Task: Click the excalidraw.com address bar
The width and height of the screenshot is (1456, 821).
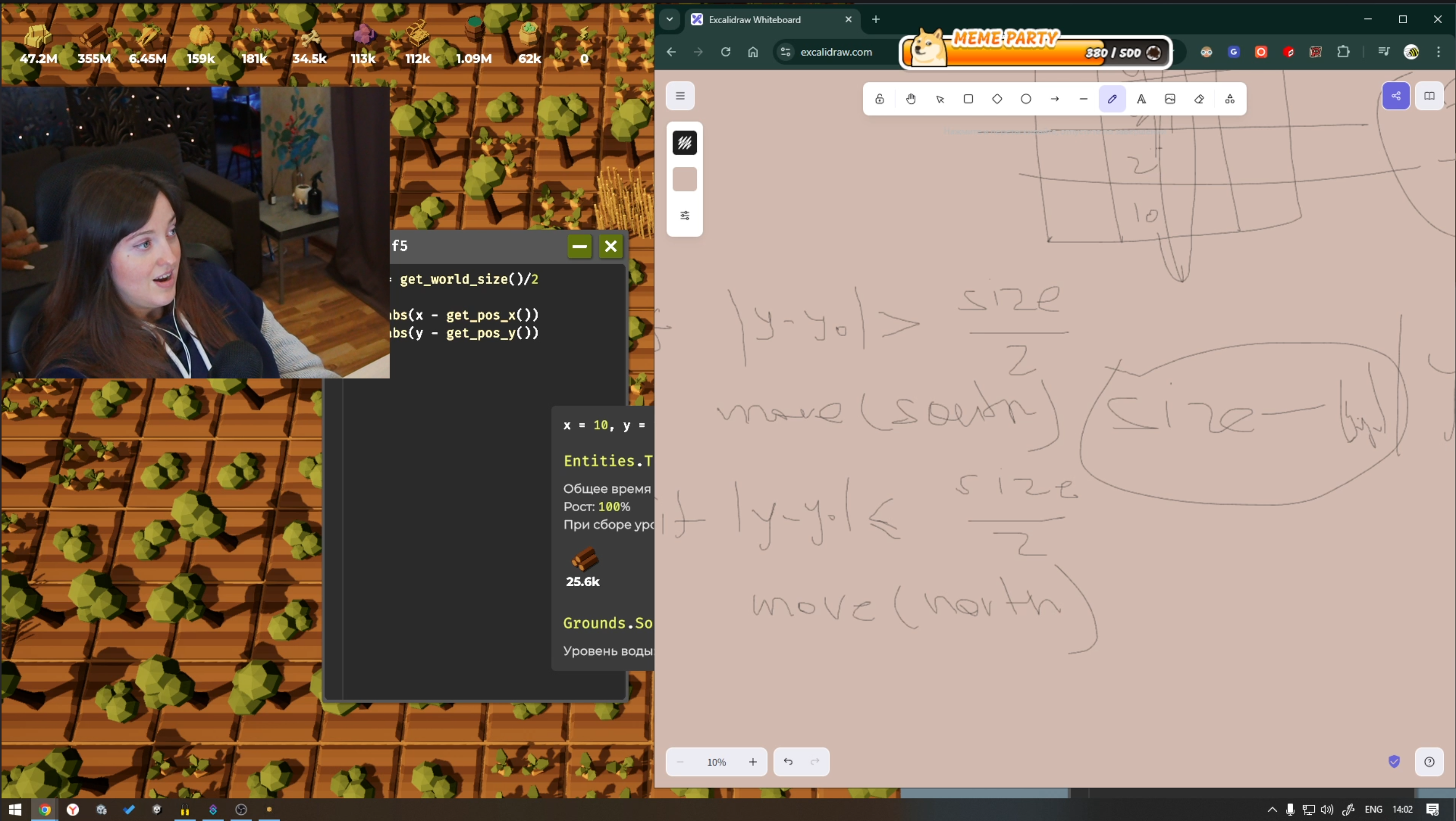Action: pos(836,52)
